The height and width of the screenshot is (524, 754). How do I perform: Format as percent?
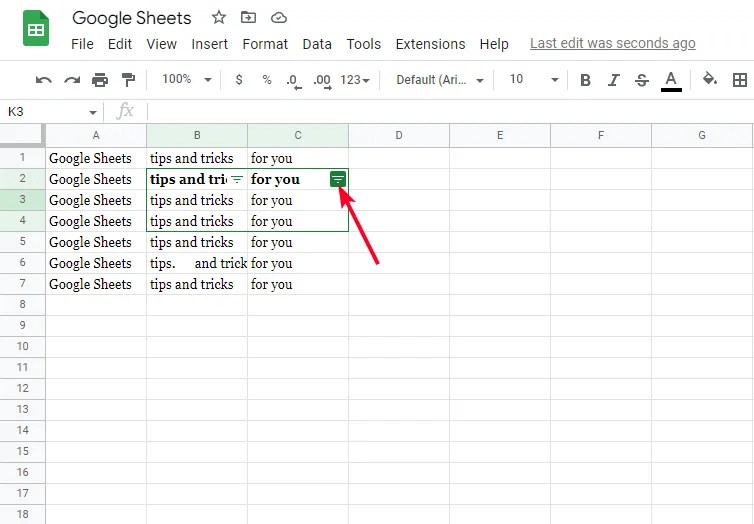(267, 80)
